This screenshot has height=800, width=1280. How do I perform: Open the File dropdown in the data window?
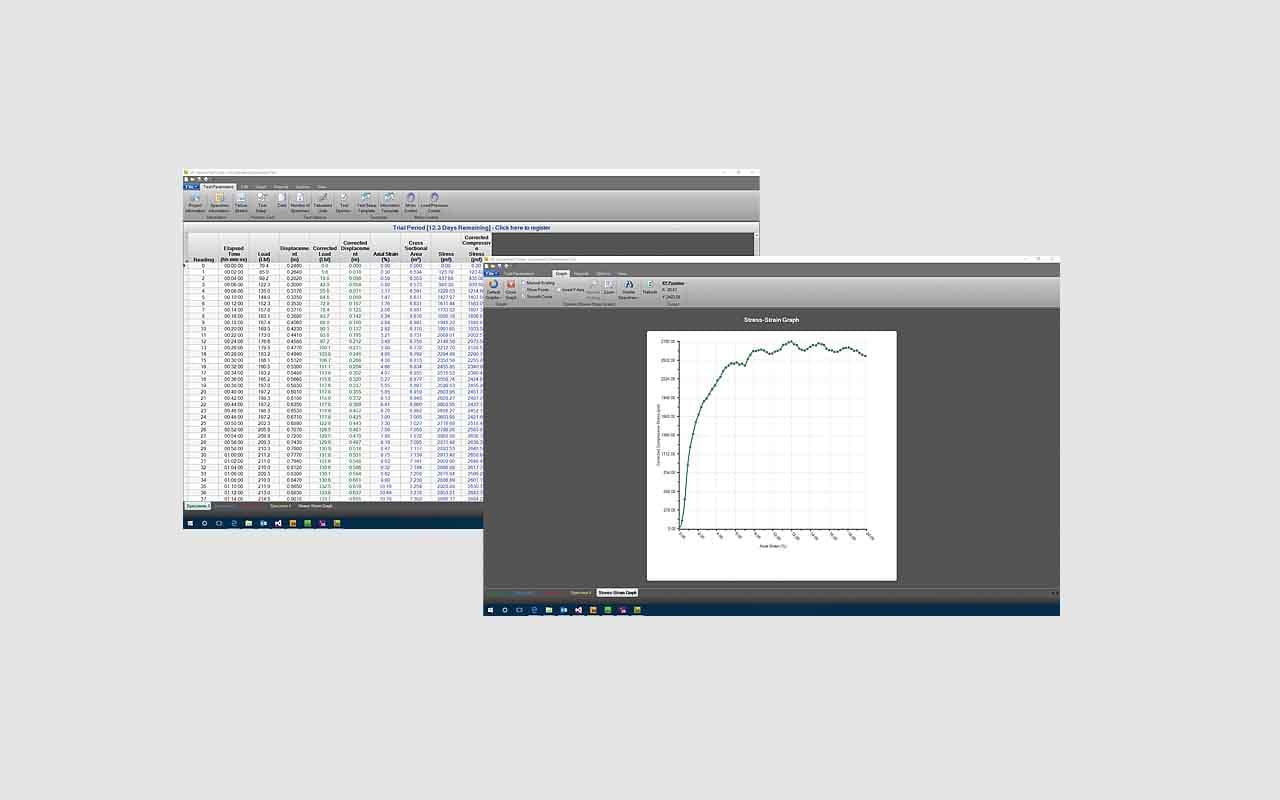pos(191,187)
